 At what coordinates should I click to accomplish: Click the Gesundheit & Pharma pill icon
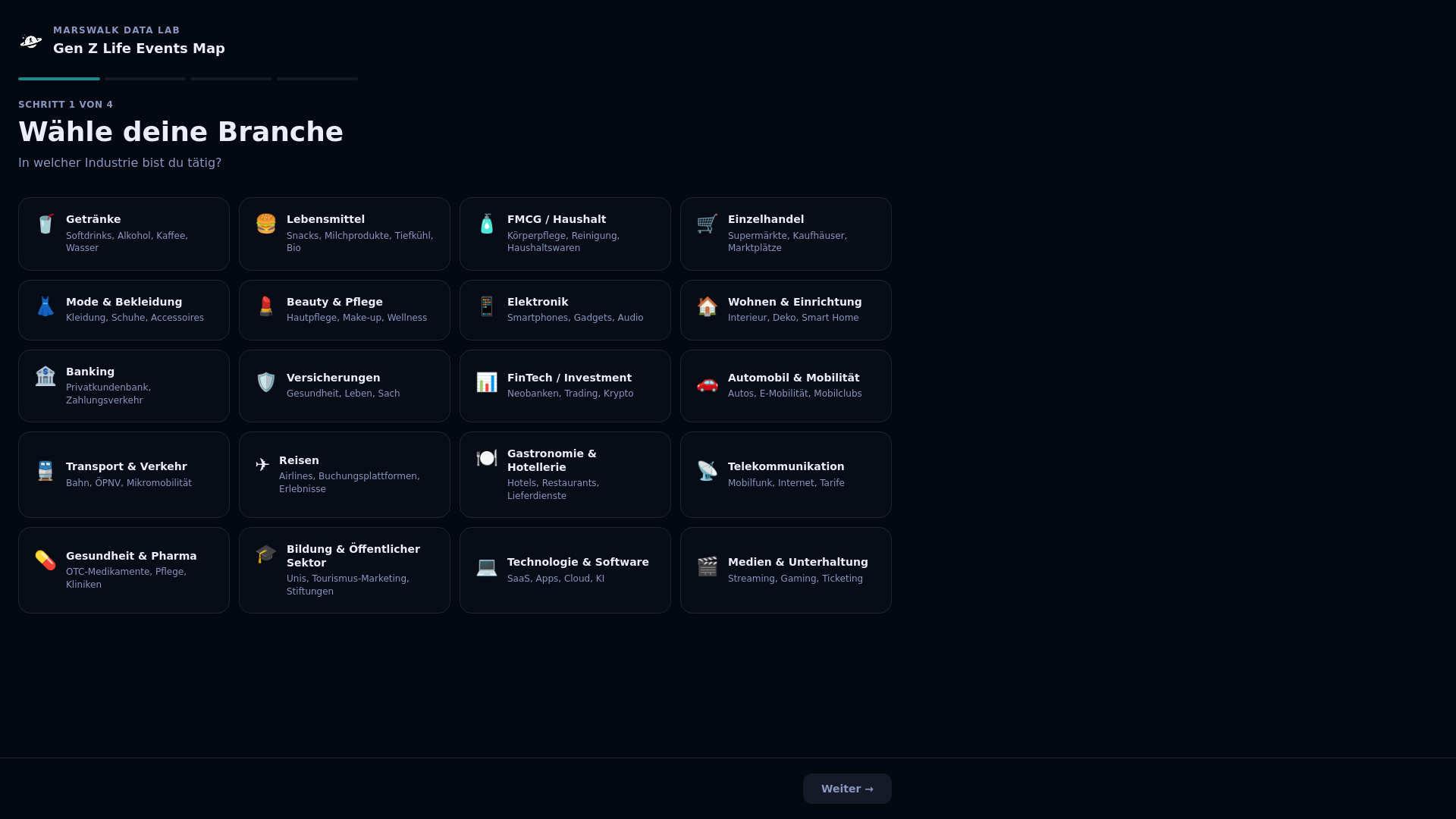pyautogui.click(x=45, y=560)
